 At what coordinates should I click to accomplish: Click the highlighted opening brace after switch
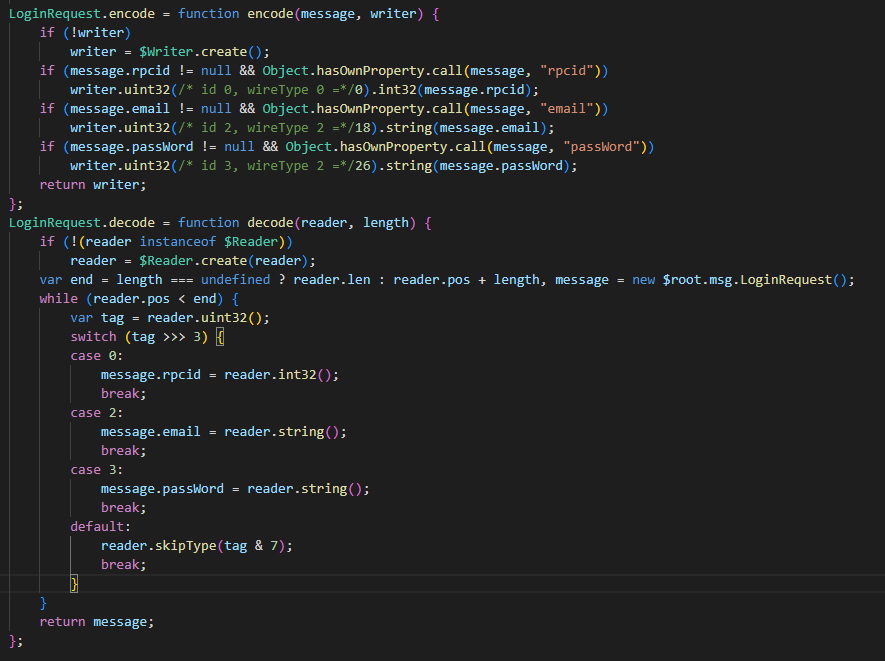click(x=220, y=337)
